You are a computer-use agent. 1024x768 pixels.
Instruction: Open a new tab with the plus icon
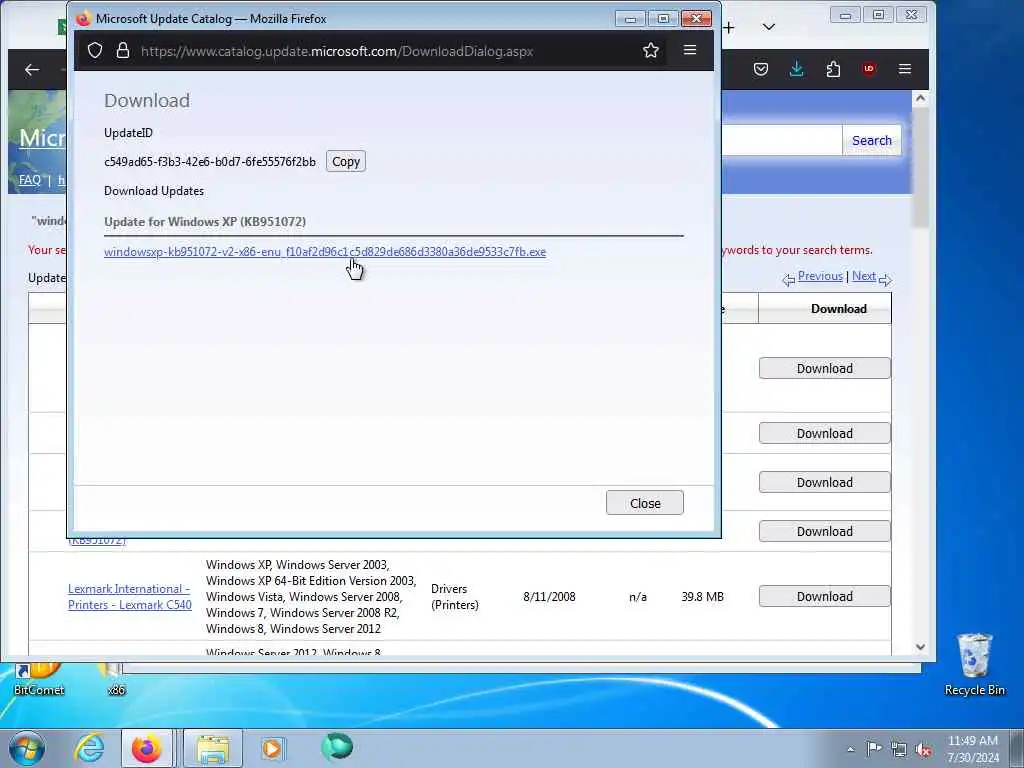tap(729, 27)
